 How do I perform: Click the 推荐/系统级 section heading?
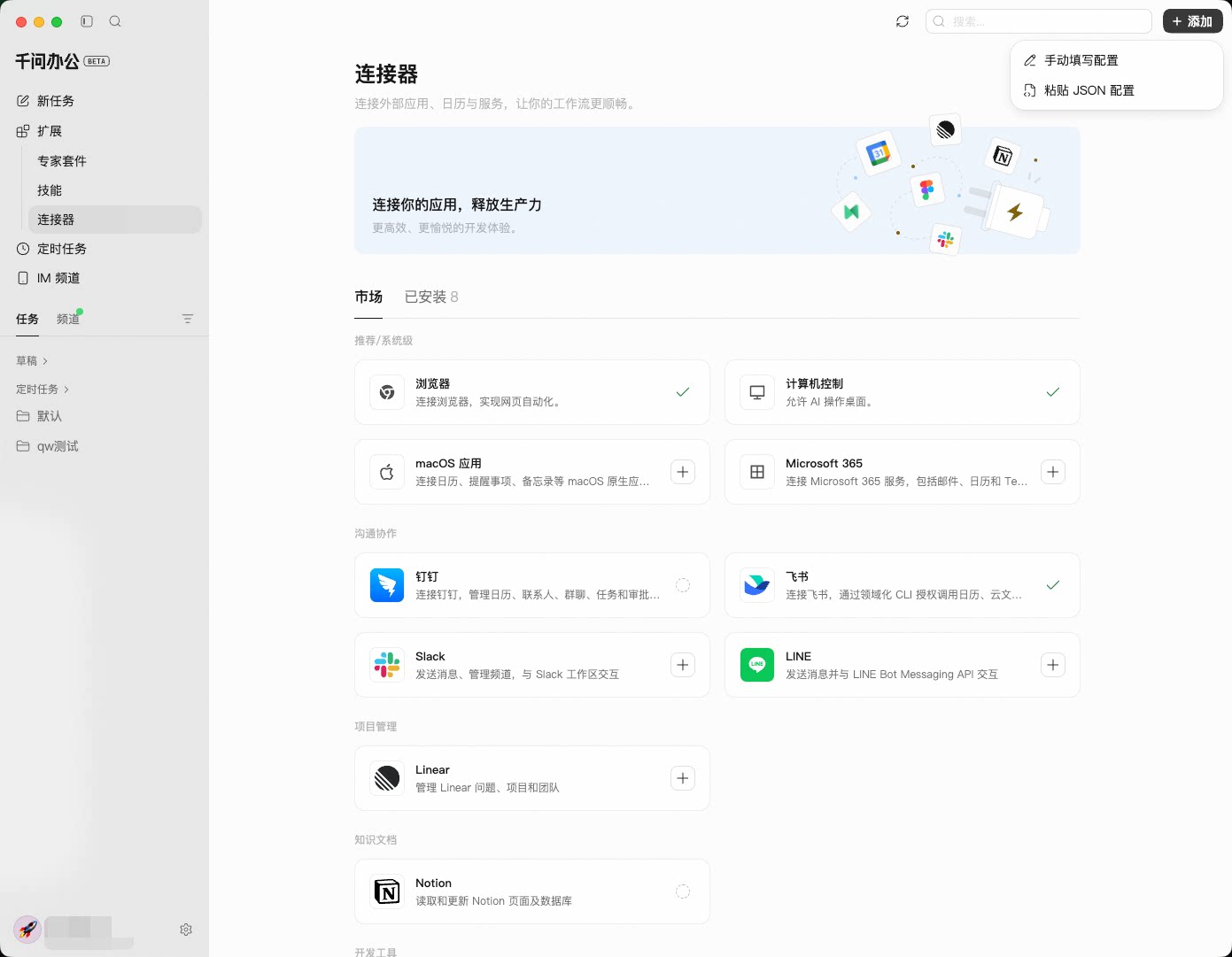click(384, 340)
